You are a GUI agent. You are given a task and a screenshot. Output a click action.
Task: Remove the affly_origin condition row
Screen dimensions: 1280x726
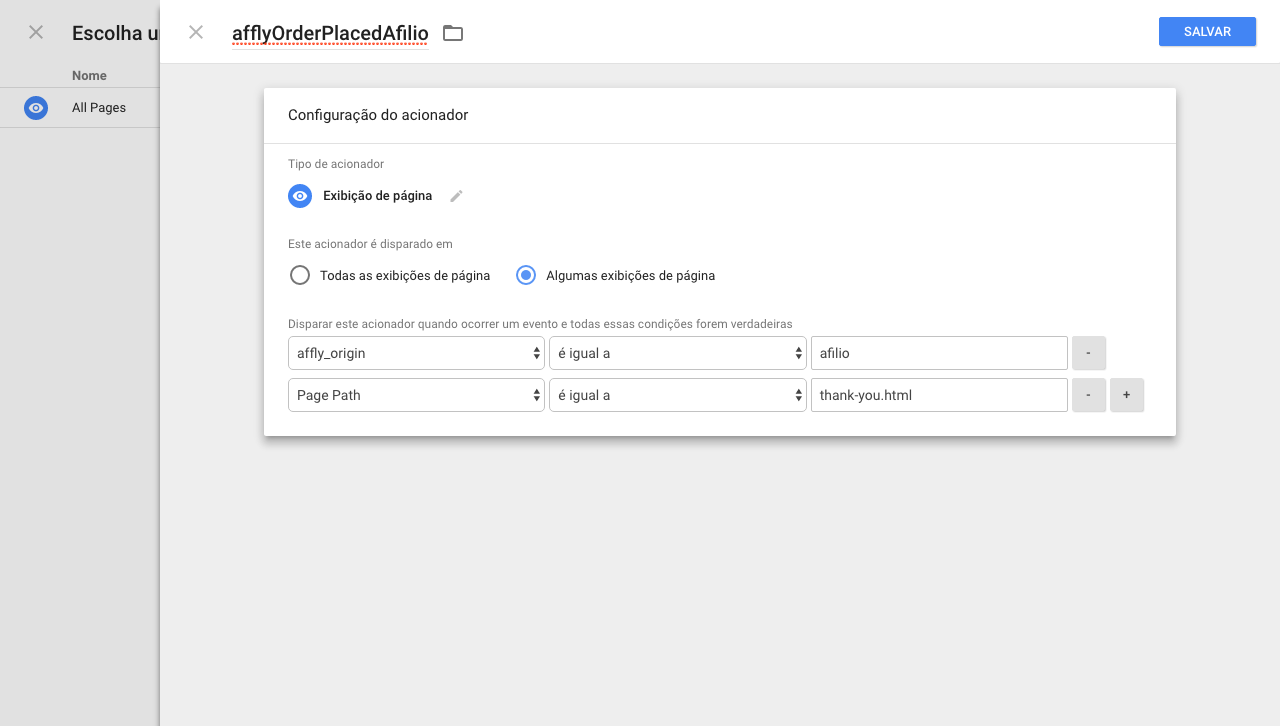coord(1089,353)
